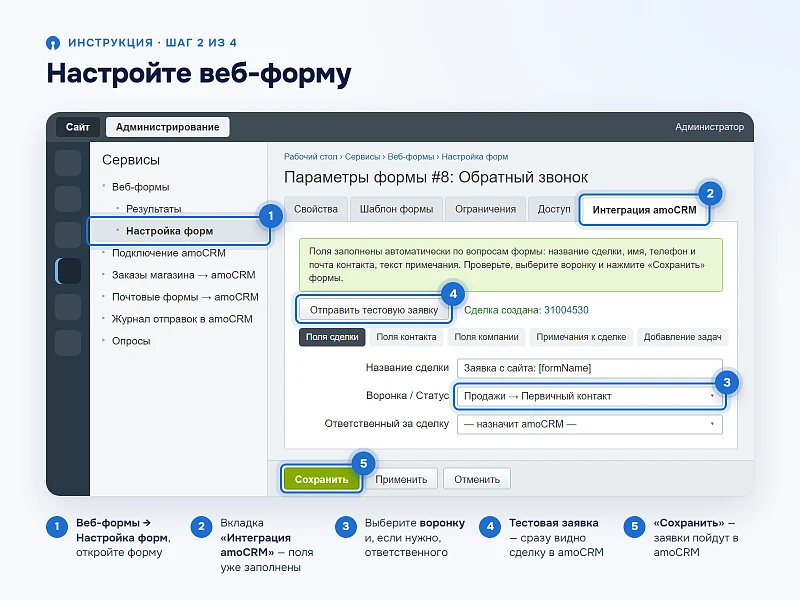Select the Поля компании sub-tab
Screen dimensions: 800x600
pyautogui.click(x=486, y=337)
